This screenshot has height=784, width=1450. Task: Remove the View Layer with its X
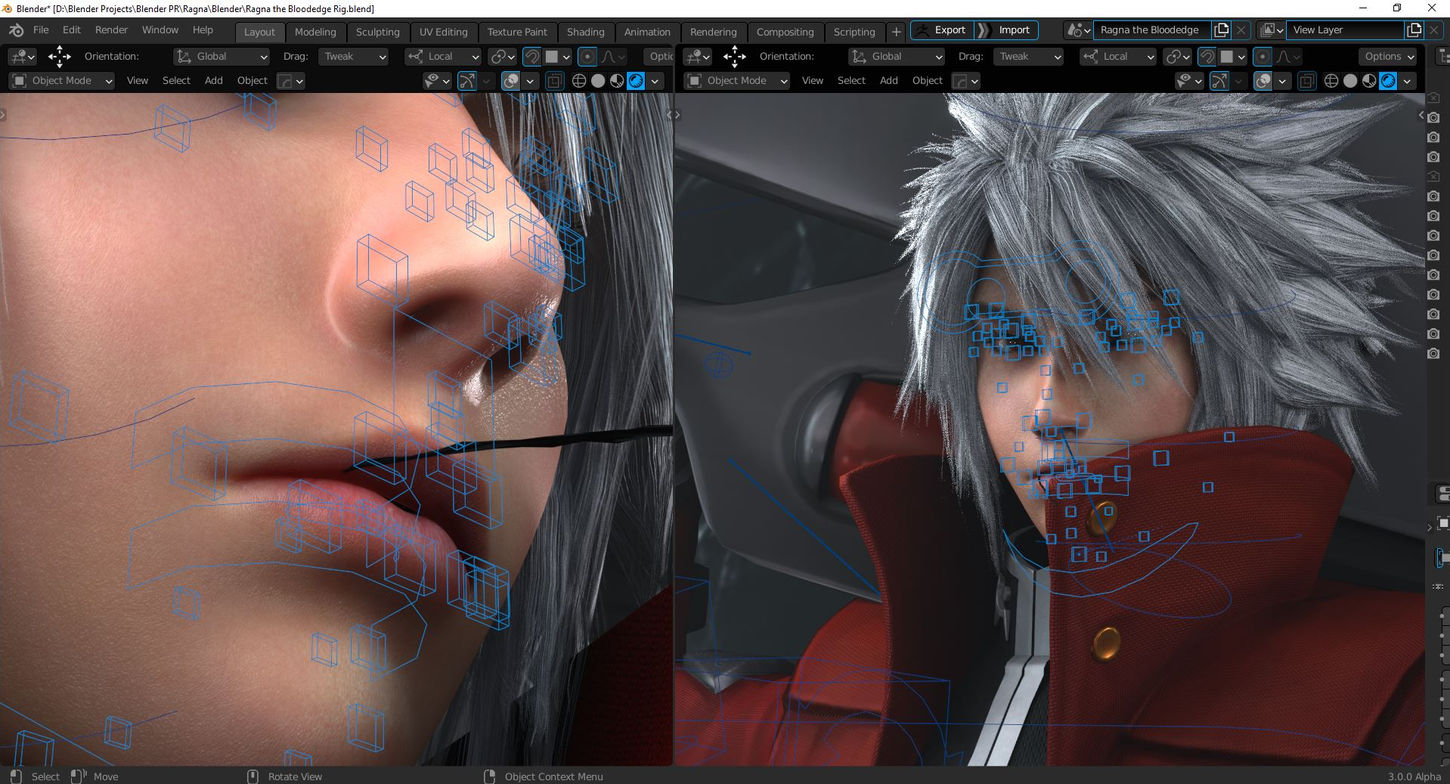tap(1434, 30)
